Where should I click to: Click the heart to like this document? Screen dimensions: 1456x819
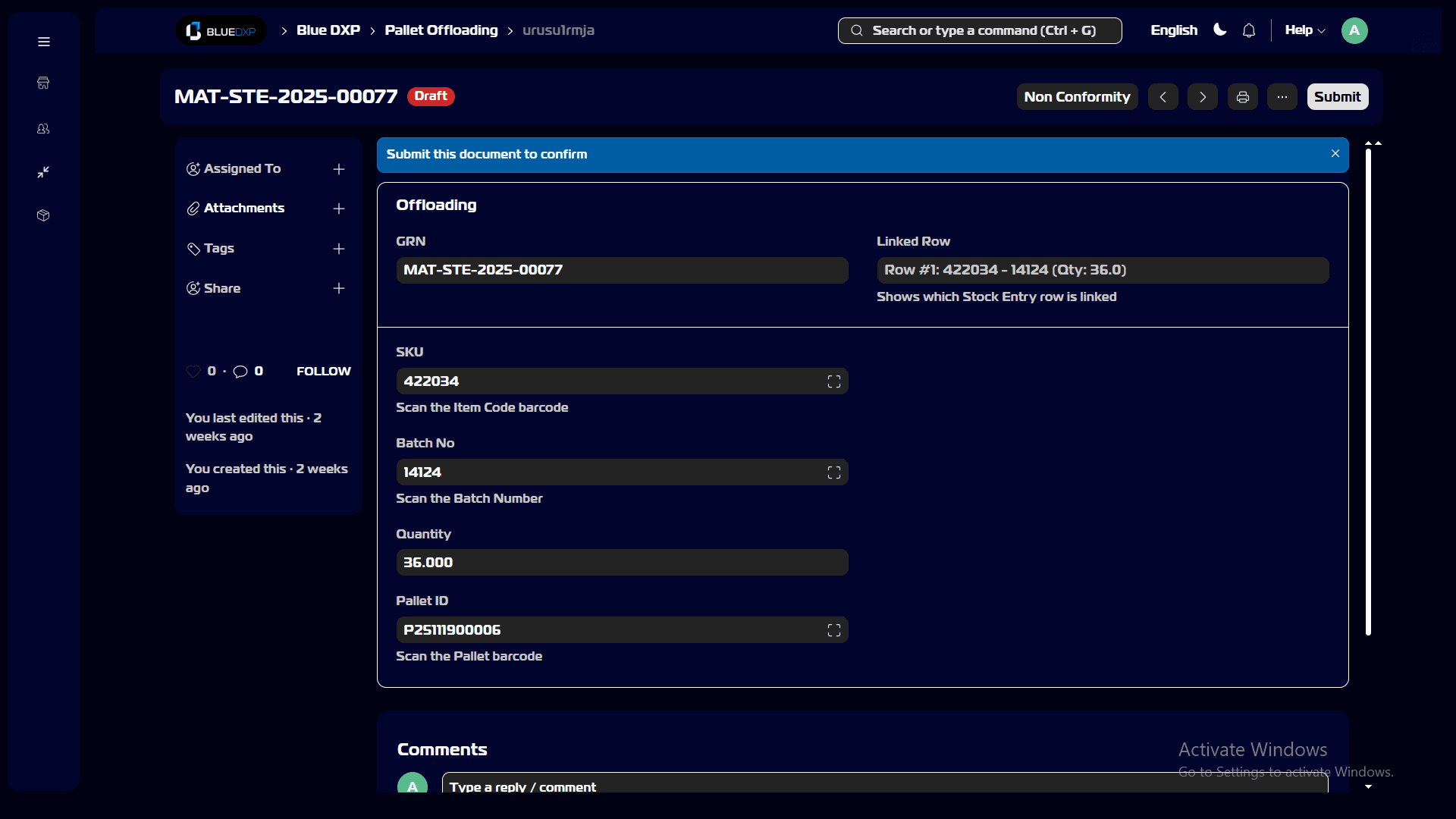coord(193,371)
